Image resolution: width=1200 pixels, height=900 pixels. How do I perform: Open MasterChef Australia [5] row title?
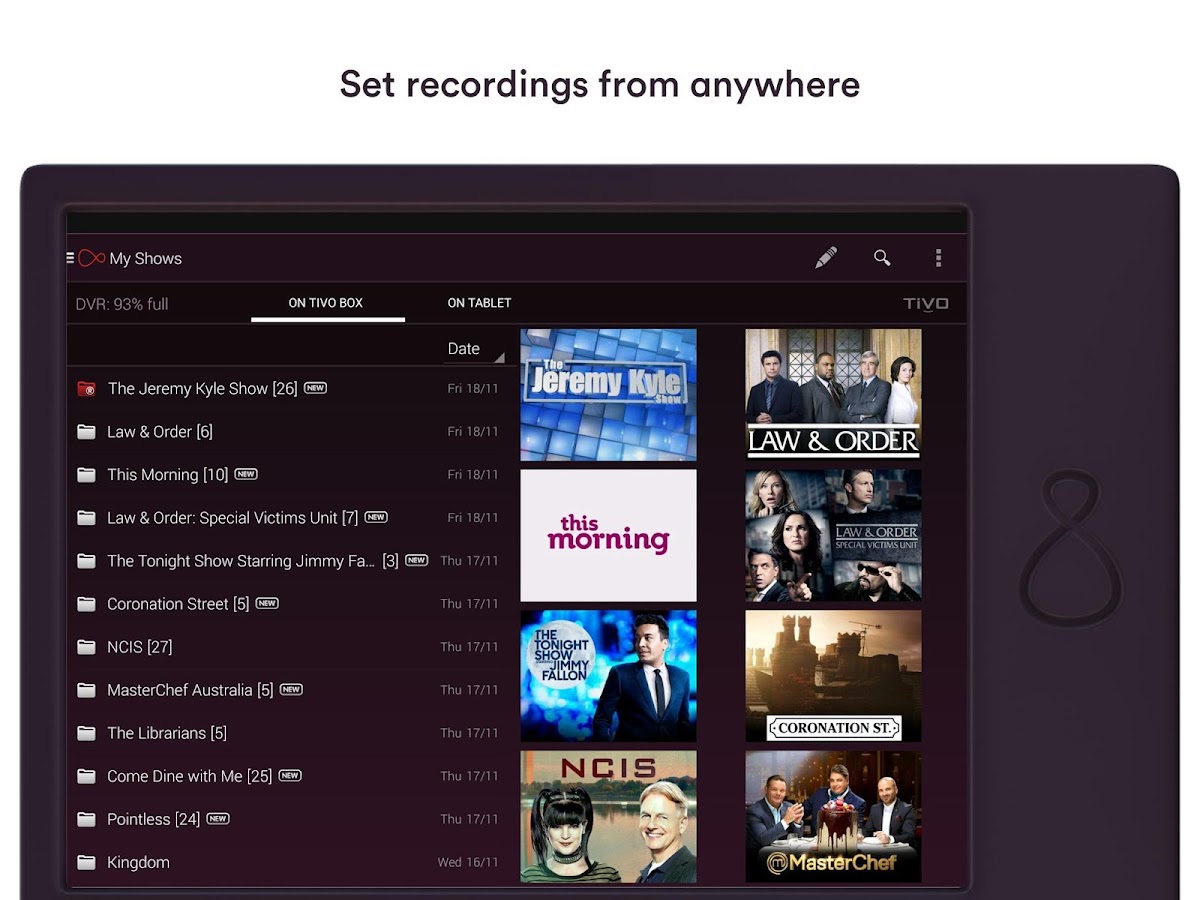[190, 690]
